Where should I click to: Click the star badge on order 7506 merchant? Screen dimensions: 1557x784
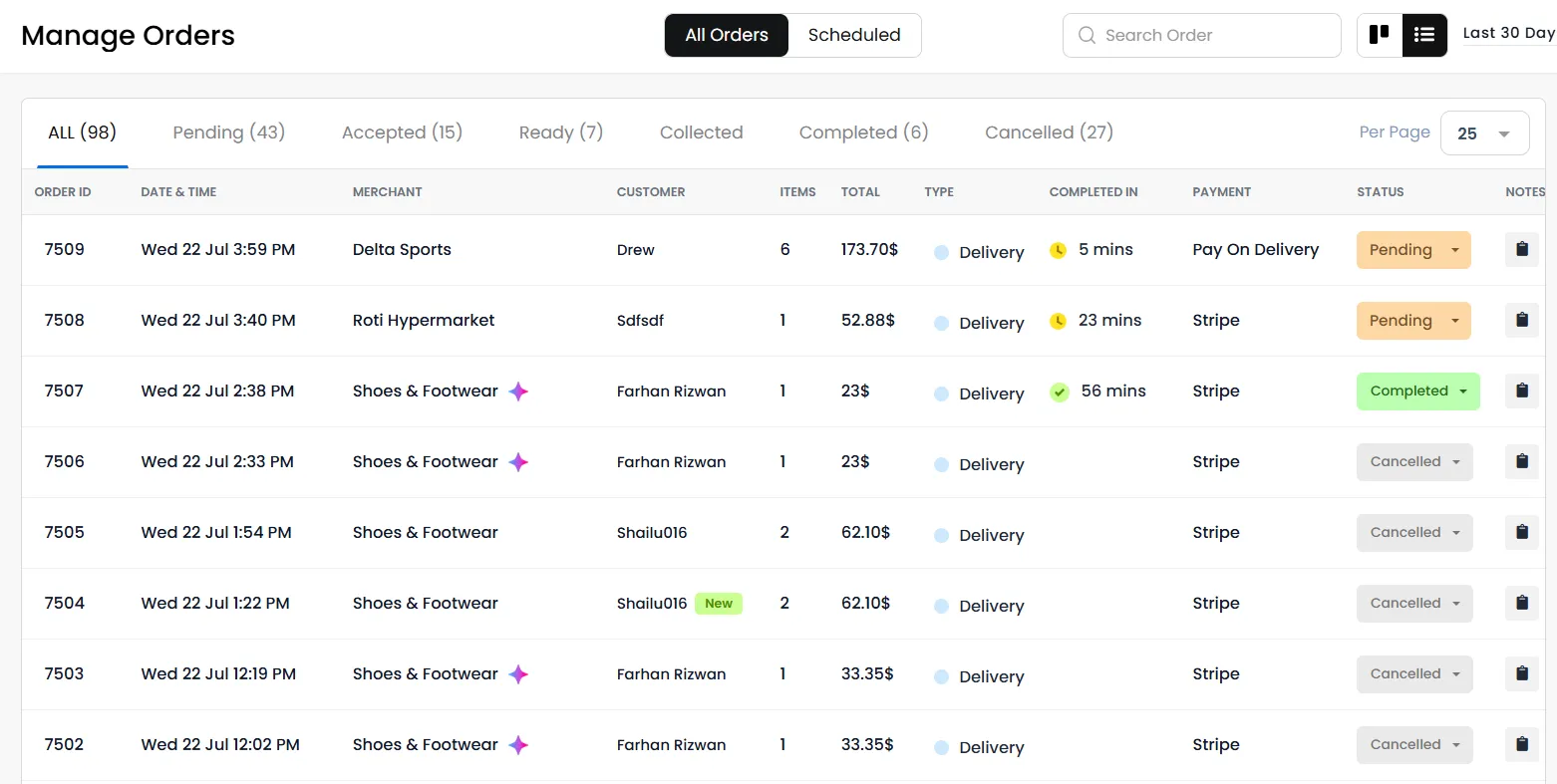[x=518, y=462]
